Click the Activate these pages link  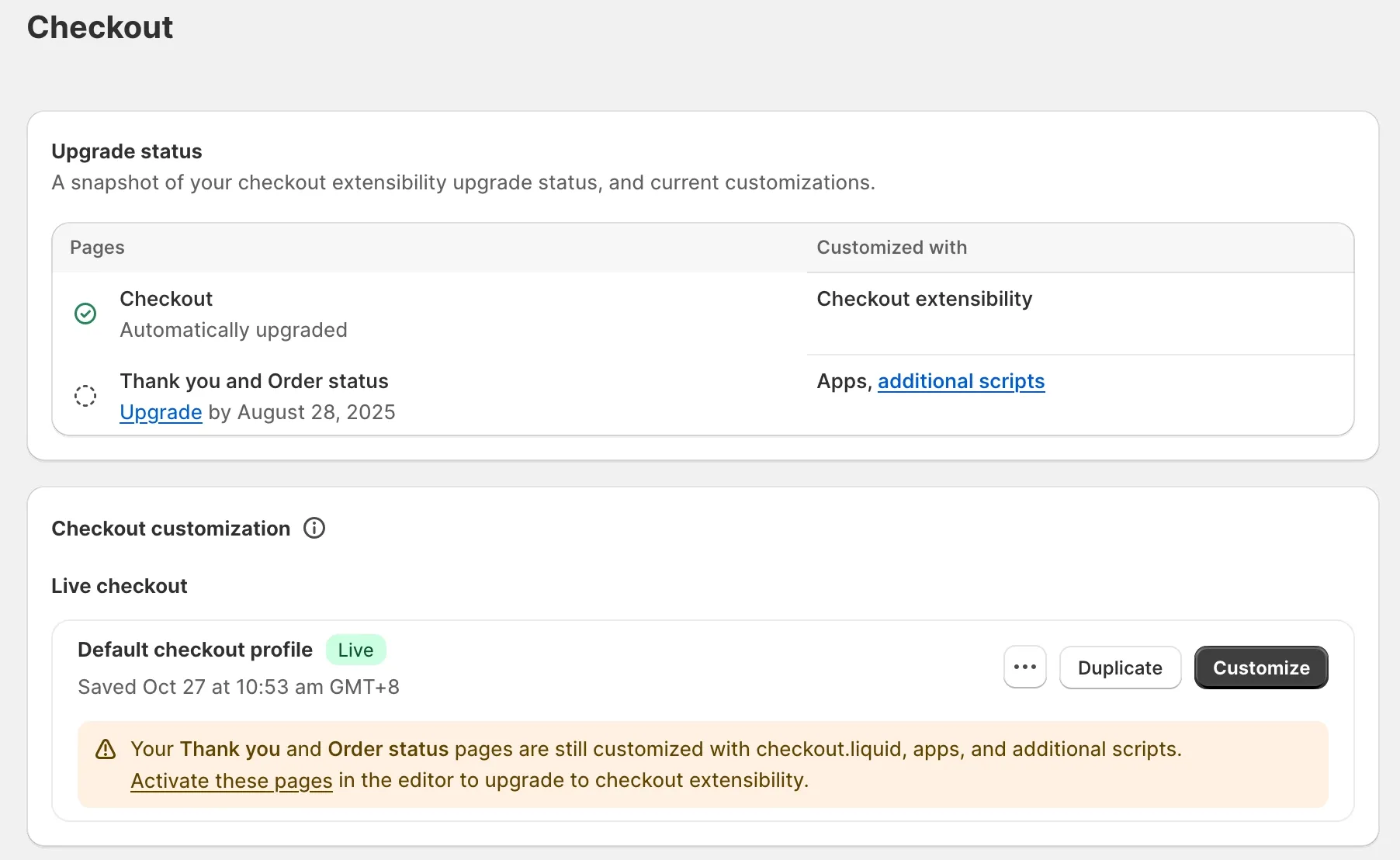tap(231, 781)
